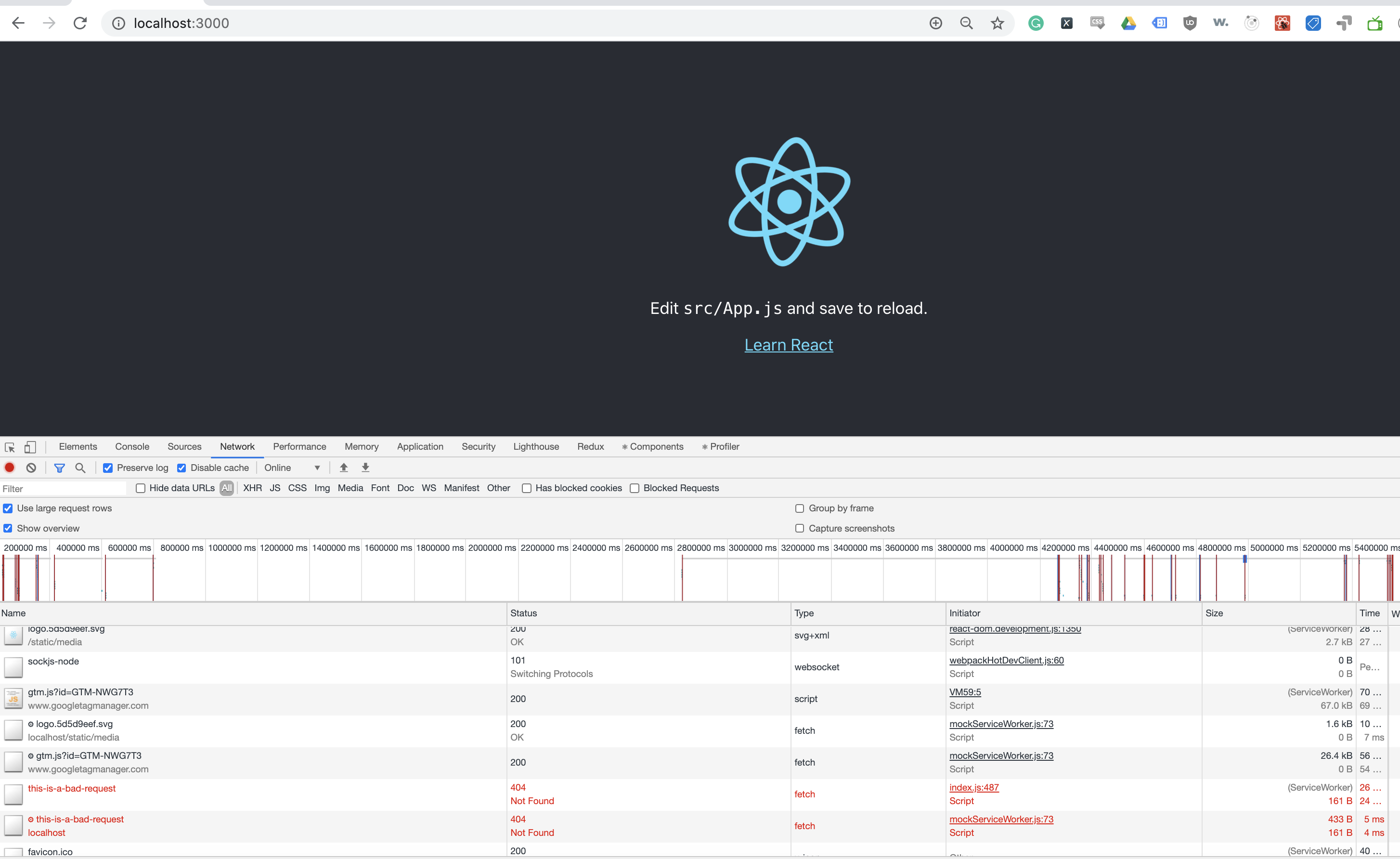Filter requests by JS
The height and width of the screenshot is (859, 1400).
pos(275,488)
